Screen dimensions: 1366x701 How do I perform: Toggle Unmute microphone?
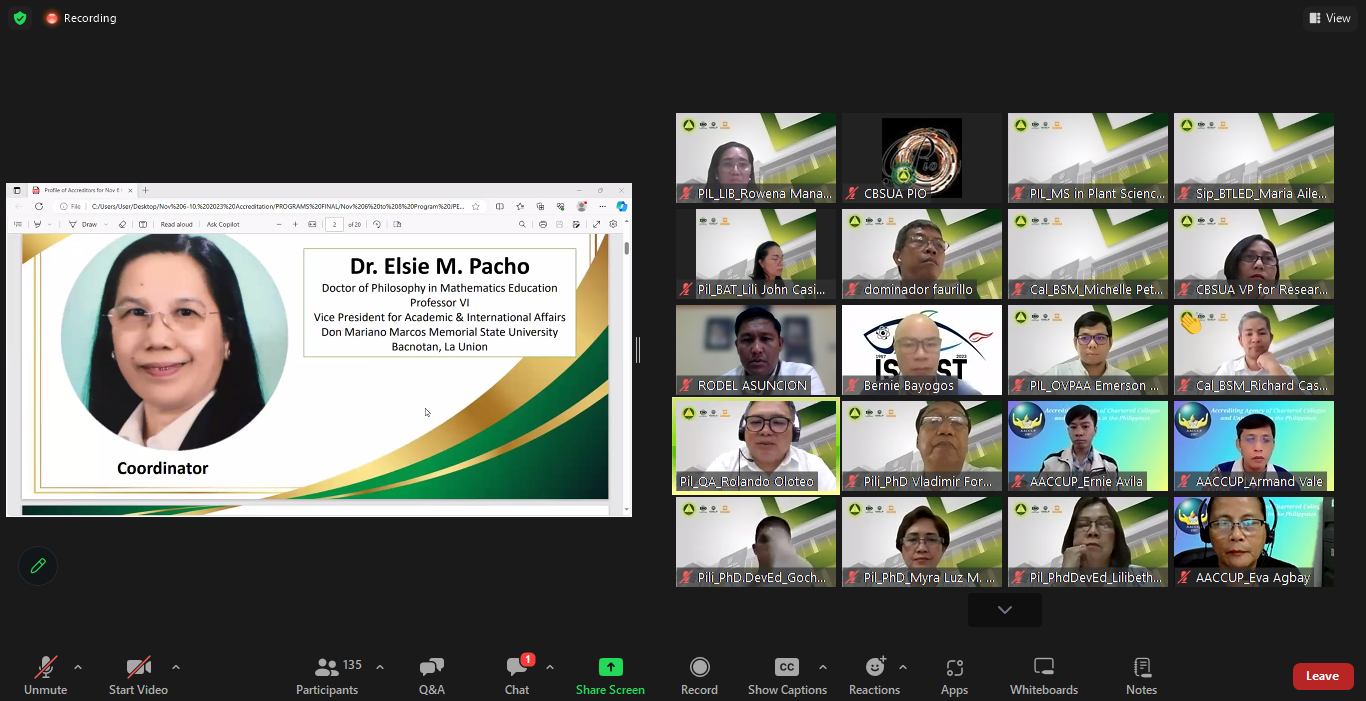[x=46, y=675]
